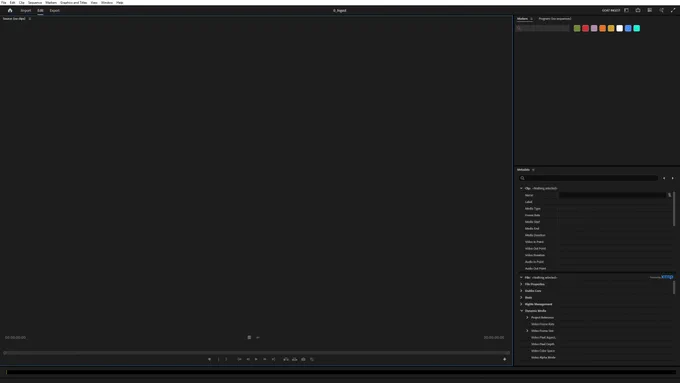Click the source monitor scrub bar
The image size is (680, 383).
pyautogui.click(x=257, y=353)
